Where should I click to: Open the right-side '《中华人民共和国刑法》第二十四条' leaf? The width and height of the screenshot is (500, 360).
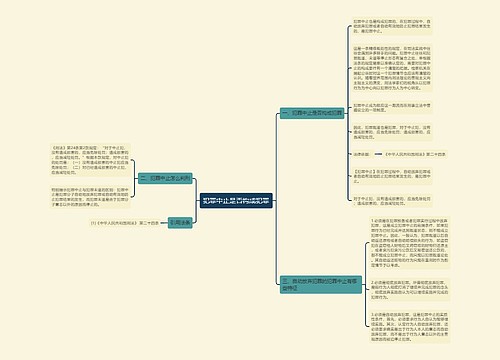point(415,154)
